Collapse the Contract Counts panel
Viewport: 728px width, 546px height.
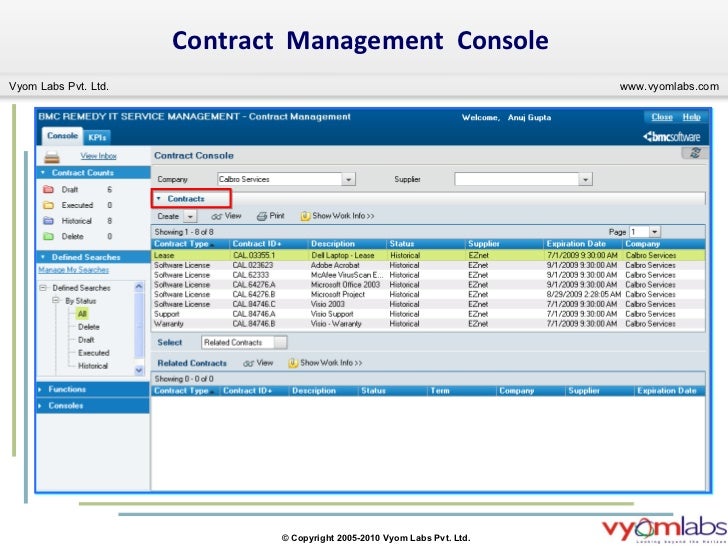click(43, 173)
